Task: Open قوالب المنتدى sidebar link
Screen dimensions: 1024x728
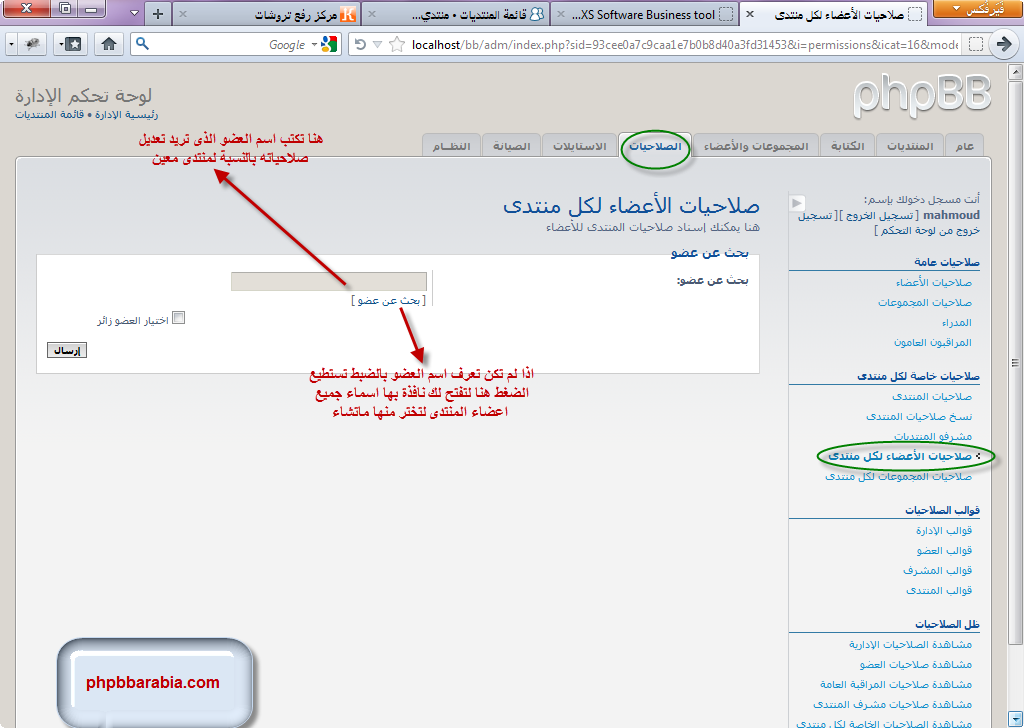Action: click(939, 590)
